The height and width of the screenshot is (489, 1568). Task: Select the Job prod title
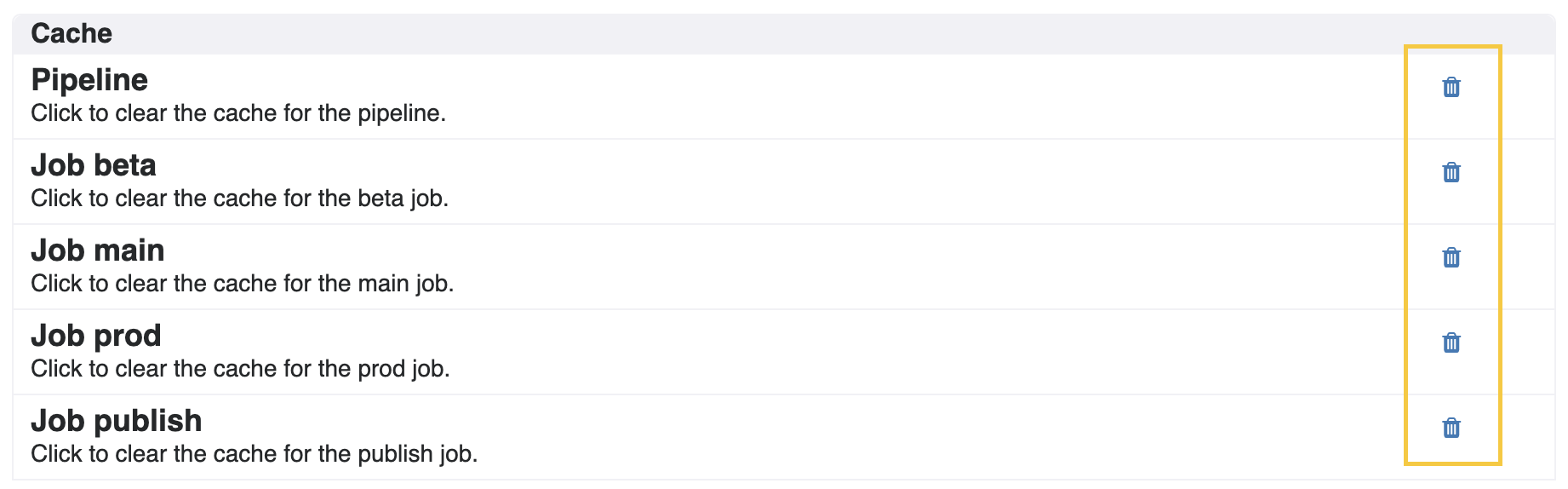96,336
